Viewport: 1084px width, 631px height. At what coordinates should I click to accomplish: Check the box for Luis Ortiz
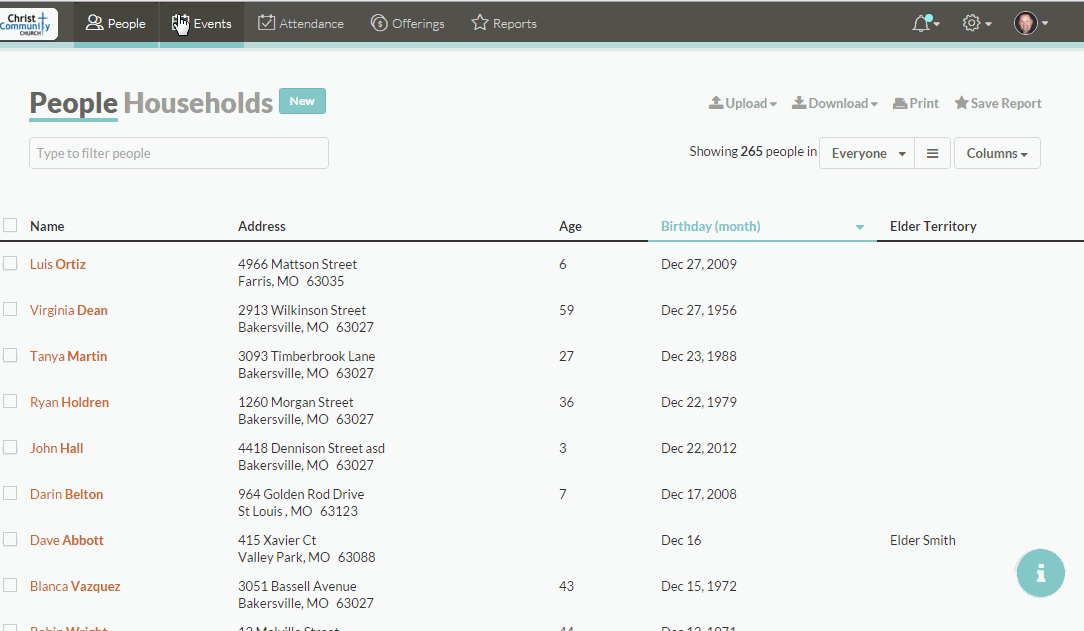(x=10, y=264)
